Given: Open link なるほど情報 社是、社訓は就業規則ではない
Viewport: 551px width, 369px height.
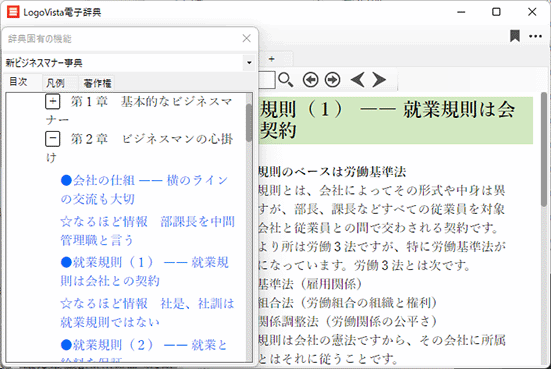Looking at the screenshot, I should 148,313.
